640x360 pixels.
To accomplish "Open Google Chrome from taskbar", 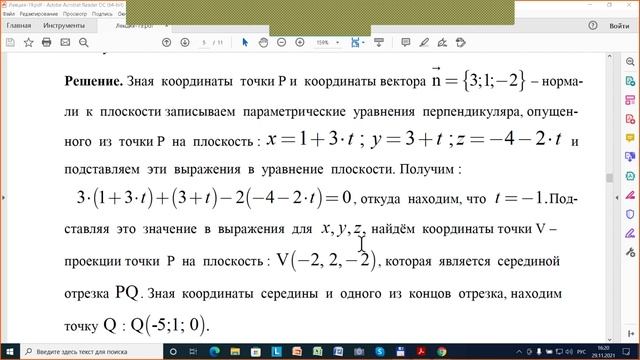I will click(442, 351).
